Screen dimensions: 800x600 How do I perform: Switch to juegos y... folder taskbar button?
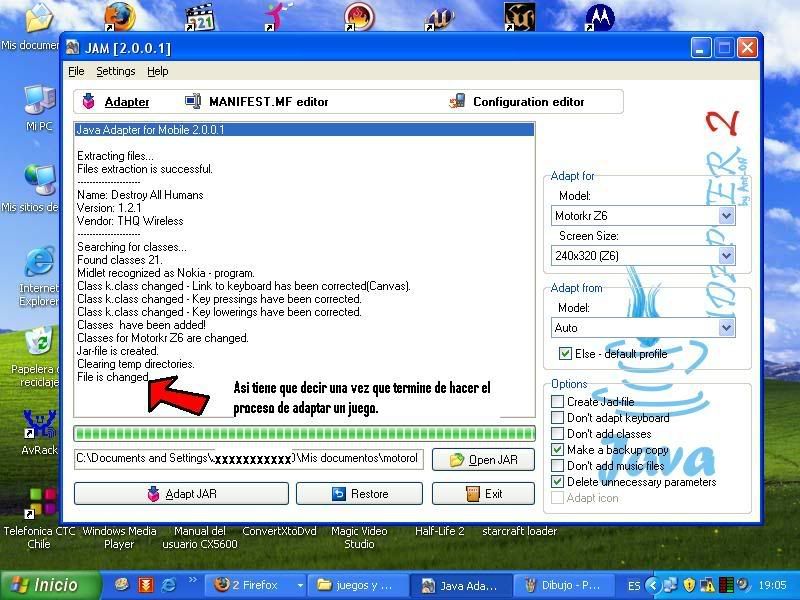(359, 585)
